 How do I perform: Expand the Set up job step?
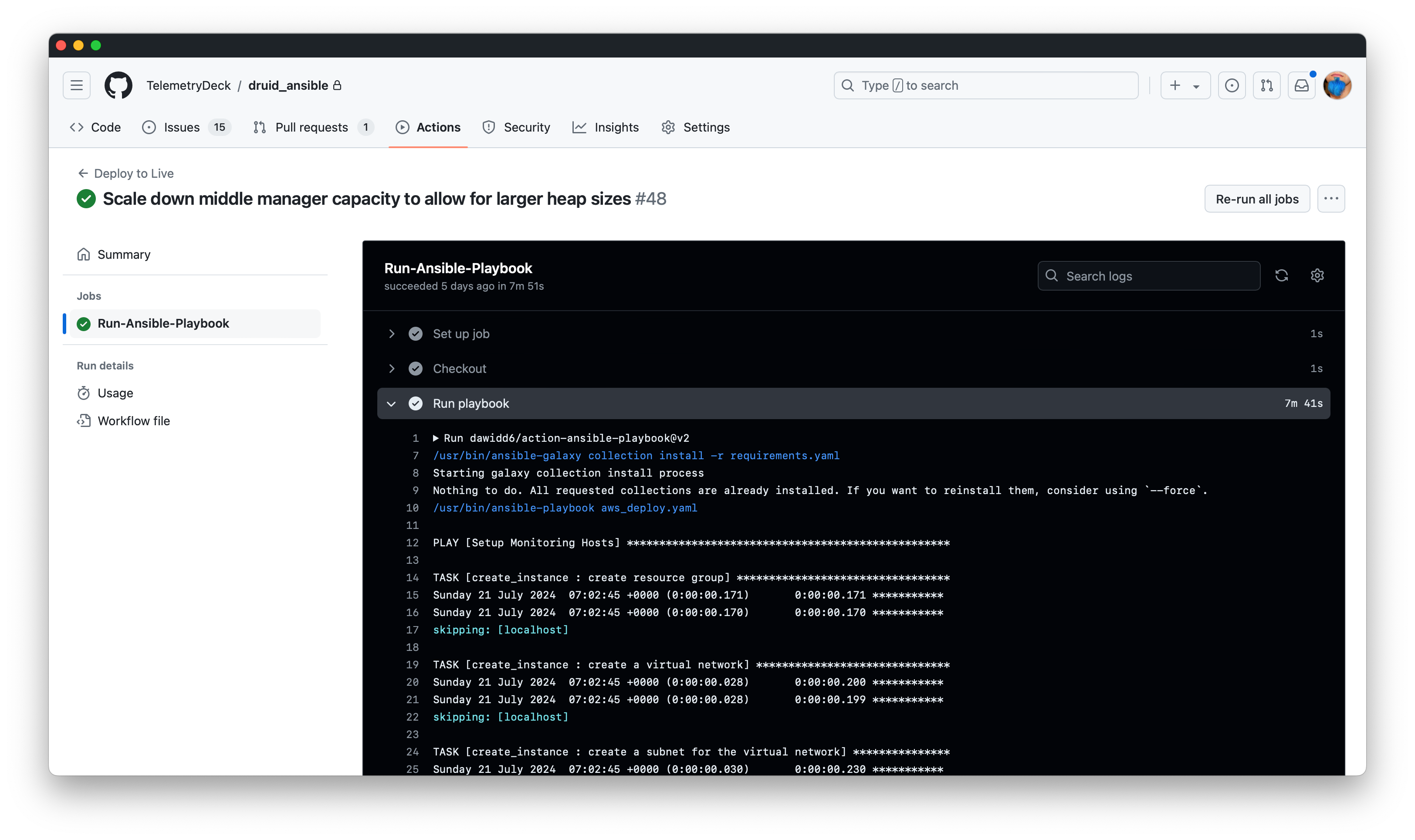(391, 334)
